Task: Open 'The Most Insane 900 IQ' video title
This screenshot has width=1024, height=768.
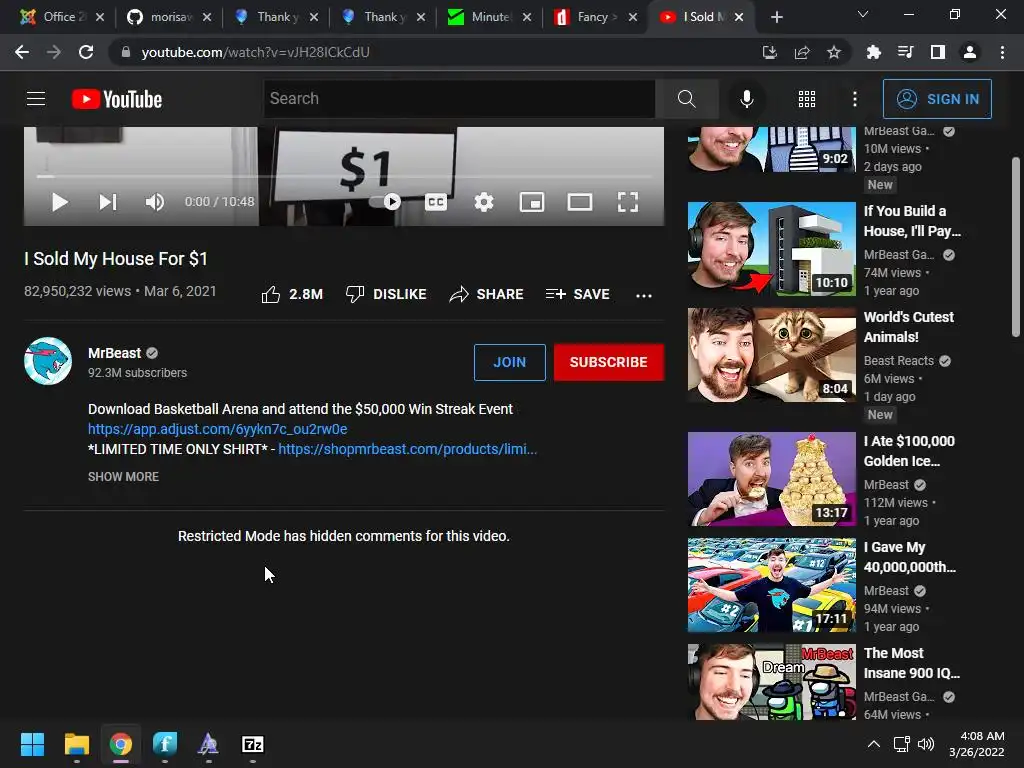Action: click(x=912, y=663)
